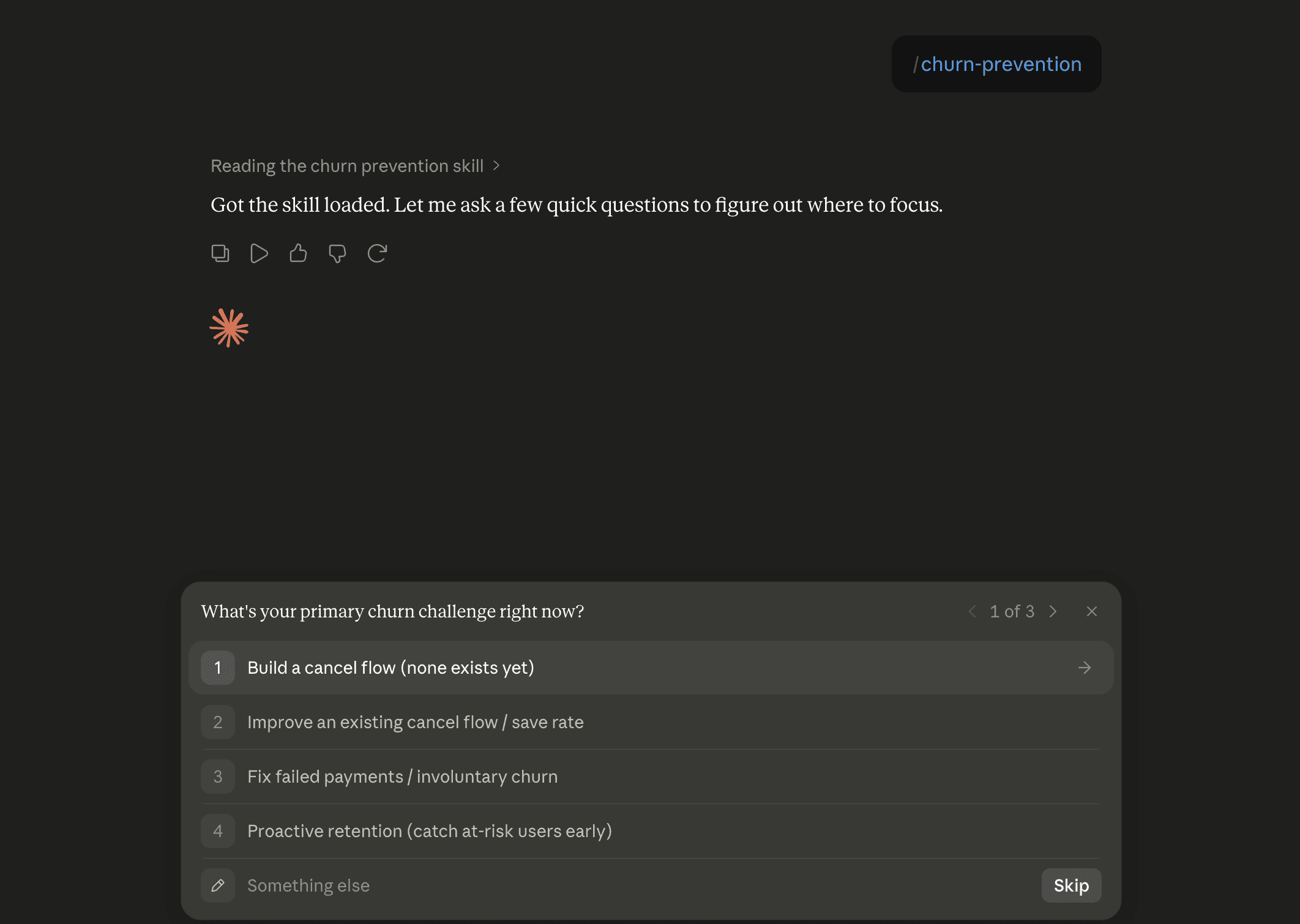Close the churn challenge question panel
The width and height of the screenshot is (1300, 924).
tap(1091, 611)
